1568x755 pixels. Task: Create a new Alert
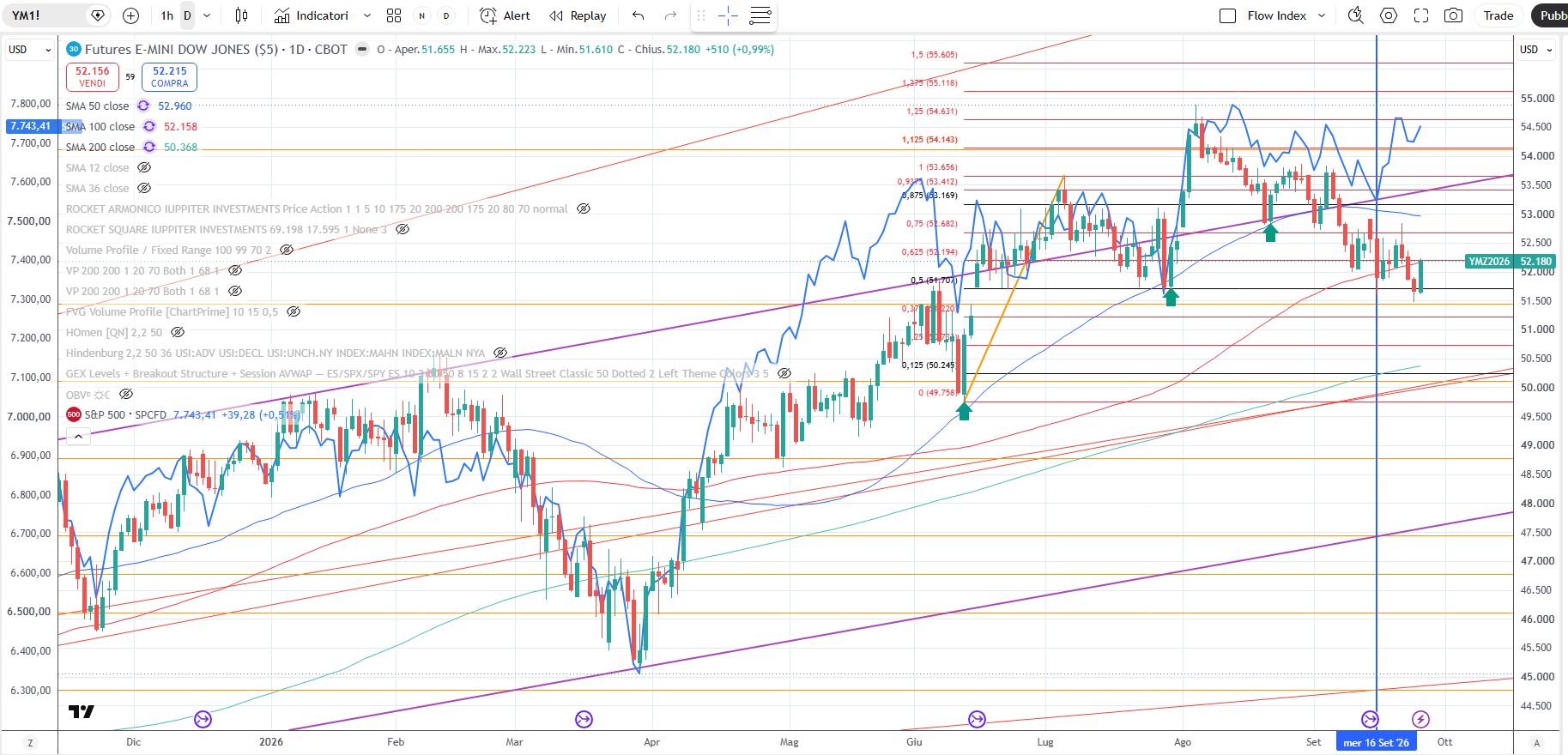[505, 15]
